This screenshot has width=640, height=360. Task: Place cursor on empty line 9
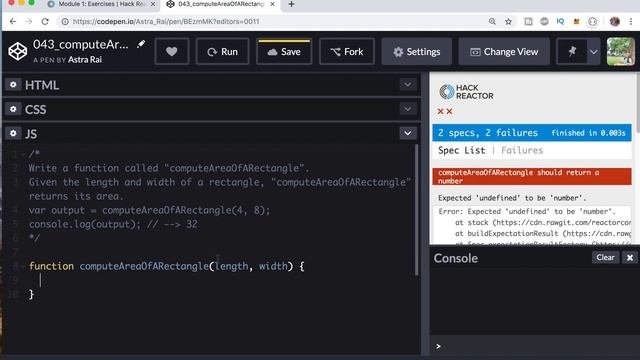tap(220, 280)
